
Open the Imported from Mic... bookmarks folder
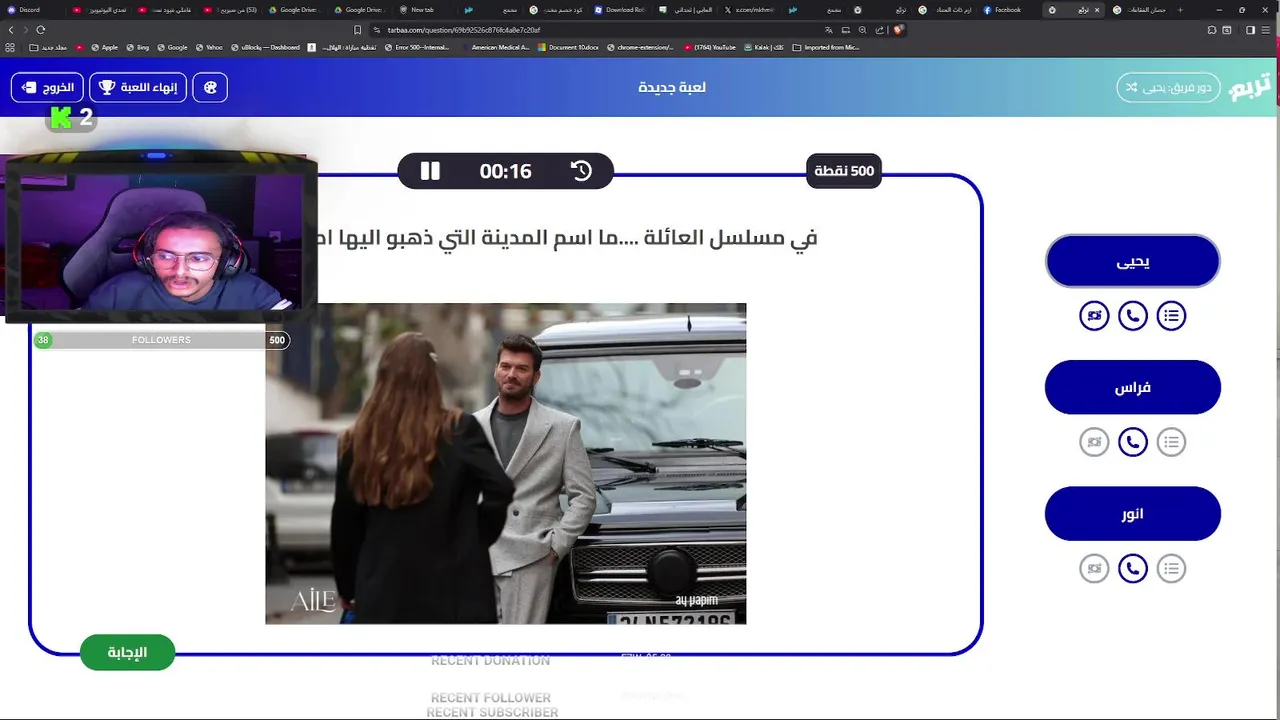pos(826,47)
